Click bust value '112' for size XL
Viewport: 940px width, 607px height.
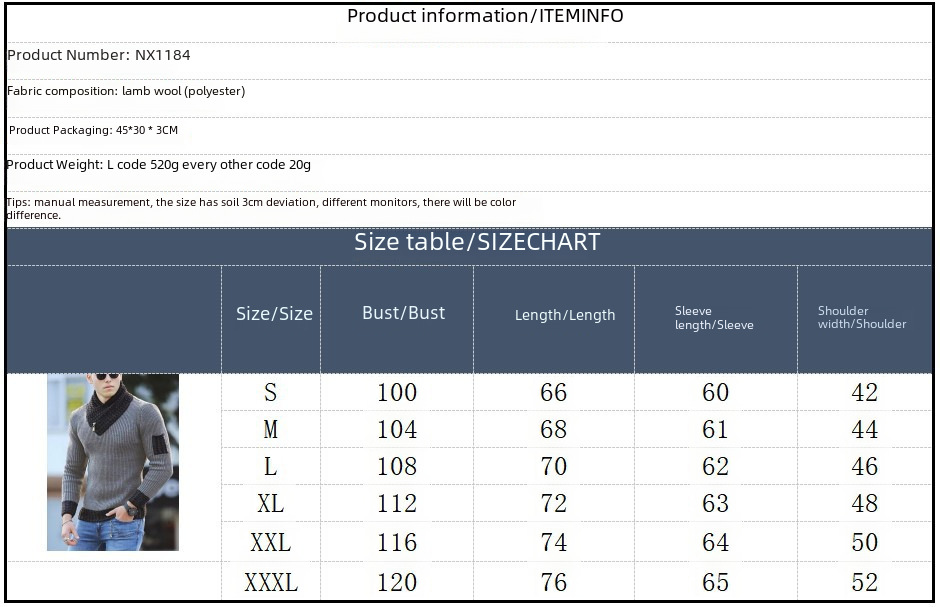pyautogui.click(x=397, y=503)
